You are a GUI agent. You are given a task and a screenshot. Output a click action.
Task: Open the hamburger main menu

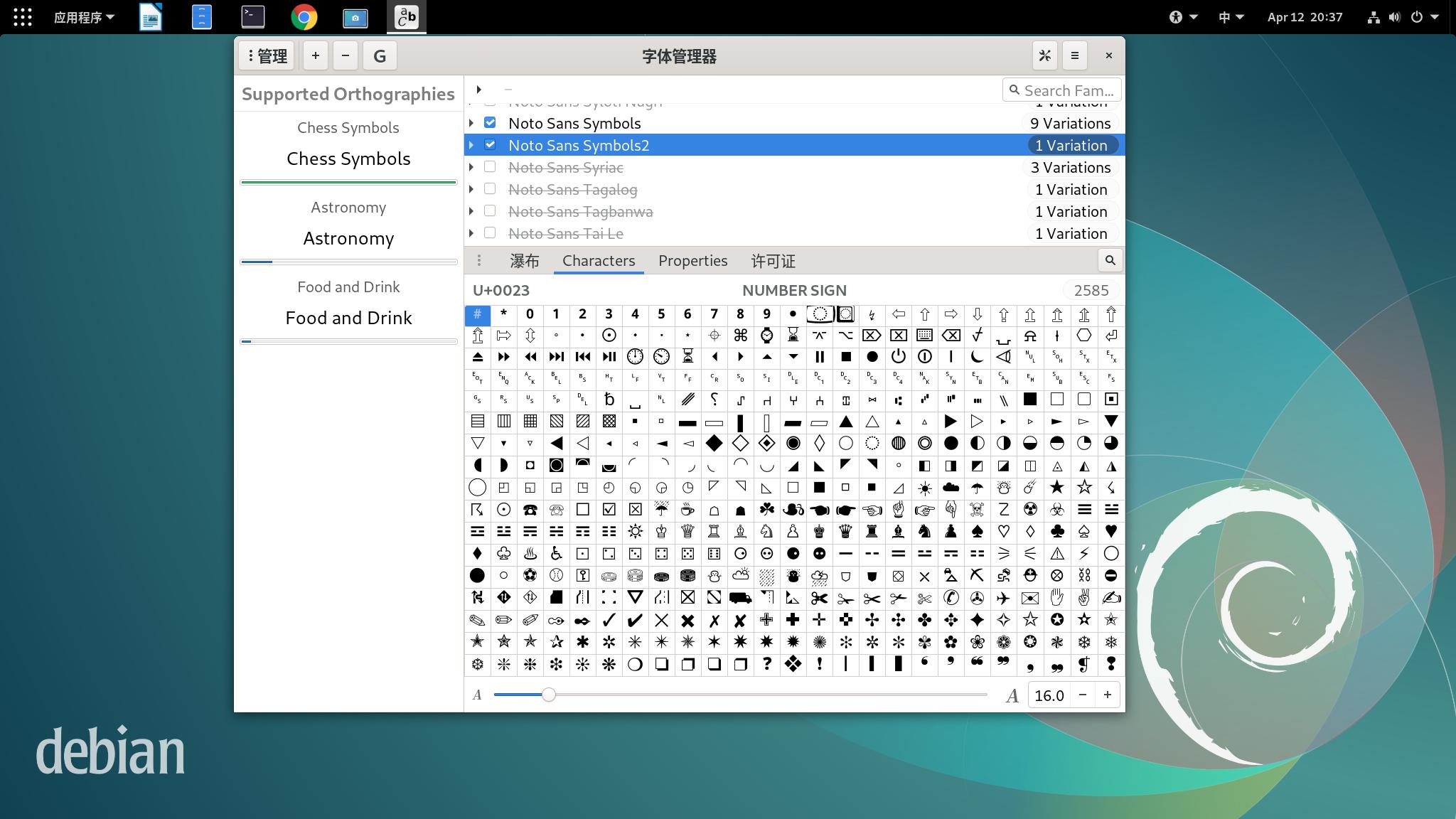coord(1075,55)
